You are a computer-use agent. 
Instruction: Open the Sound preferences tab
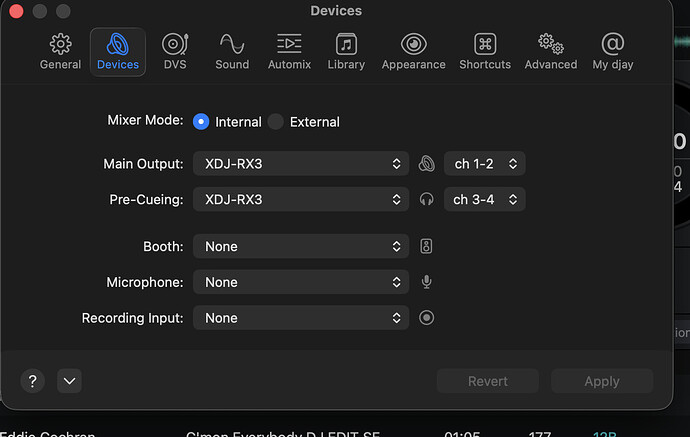[x=232, y=52]
